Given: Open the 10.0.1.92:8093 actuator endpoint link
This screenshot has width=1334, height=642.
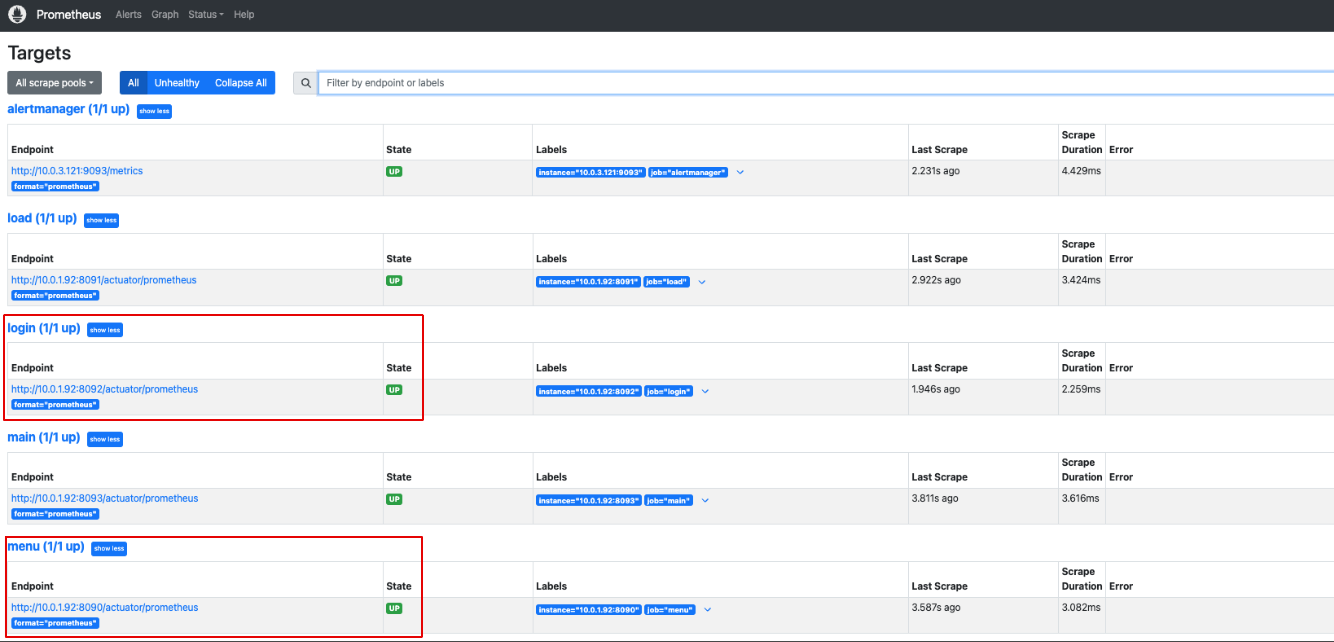Looking at the screenshot, I should [x=105, y=498].
